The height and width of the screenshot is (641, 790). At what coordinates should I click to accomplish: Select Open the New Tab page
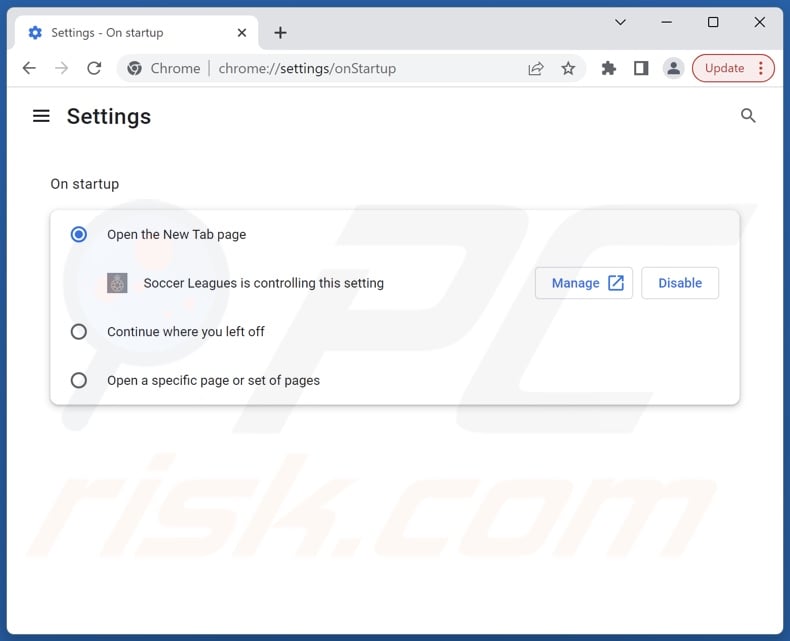pos(79,234)
